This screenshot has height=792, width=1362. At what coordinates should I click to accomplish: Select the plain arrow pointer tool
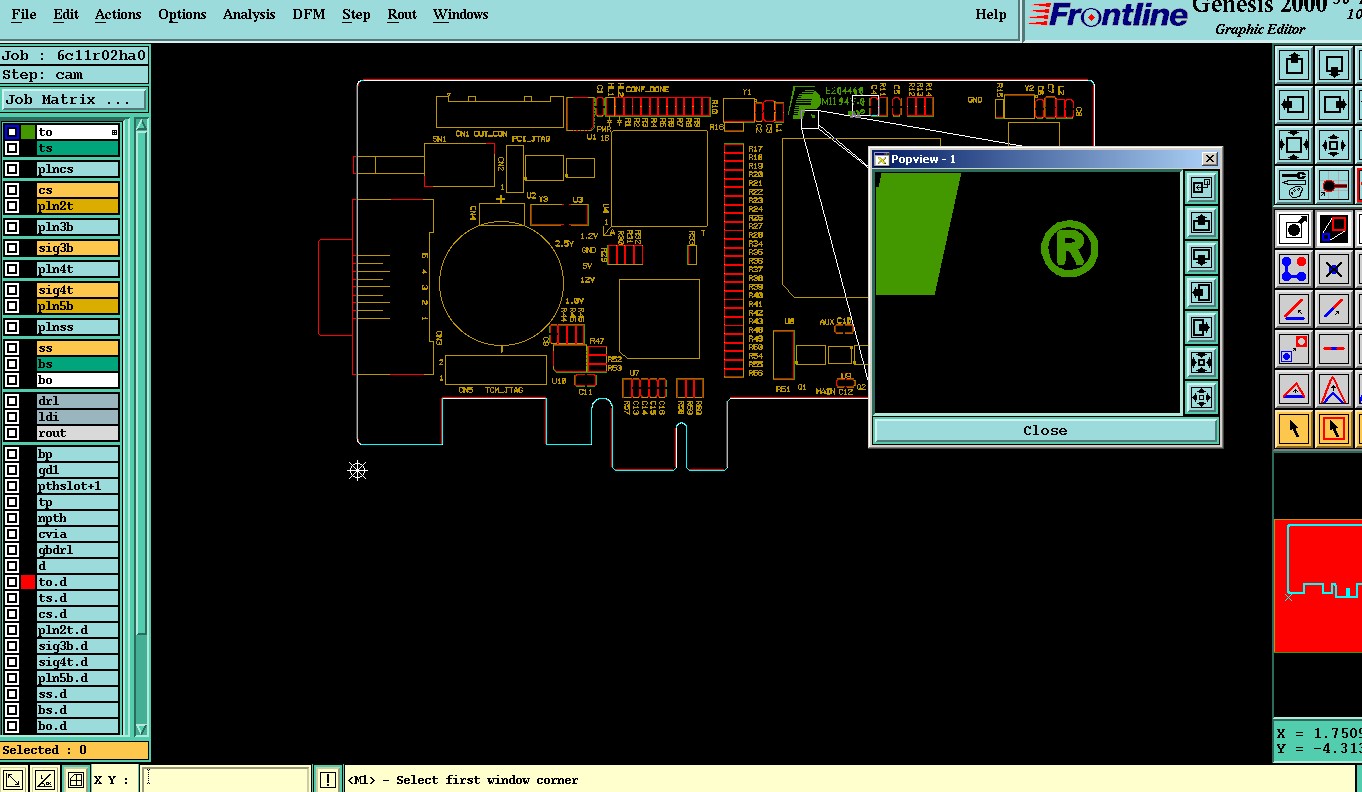[x=1294, y=429]
